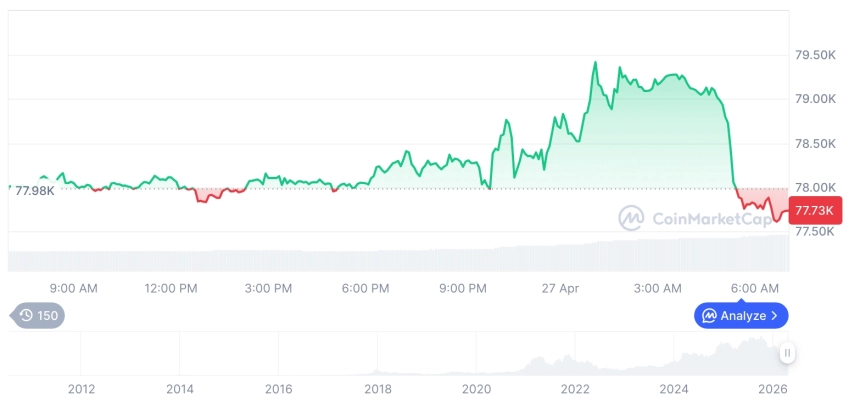Click the 78.50K price axis label
The height and width of the screenshot is (401, 860).
(x=815, y=144)
